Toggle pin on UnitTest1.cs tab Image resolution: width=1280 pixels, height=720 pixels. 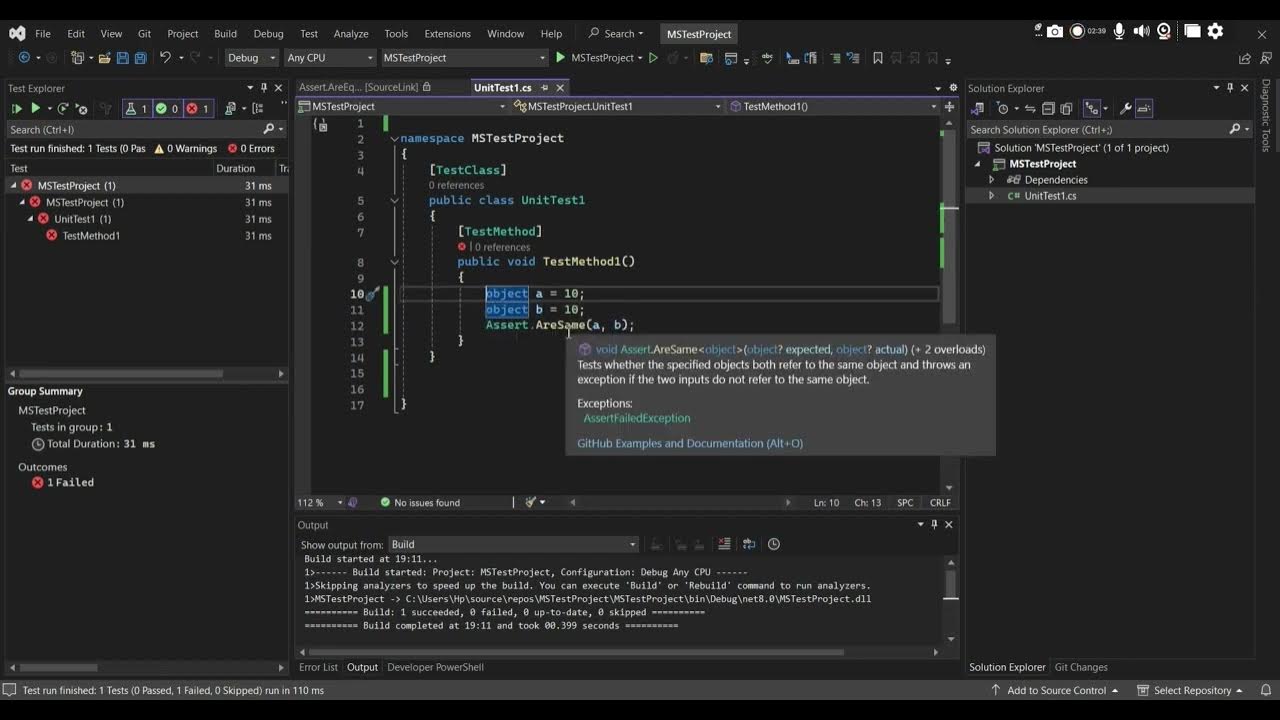pyautogui.click(x=544, y=88)
